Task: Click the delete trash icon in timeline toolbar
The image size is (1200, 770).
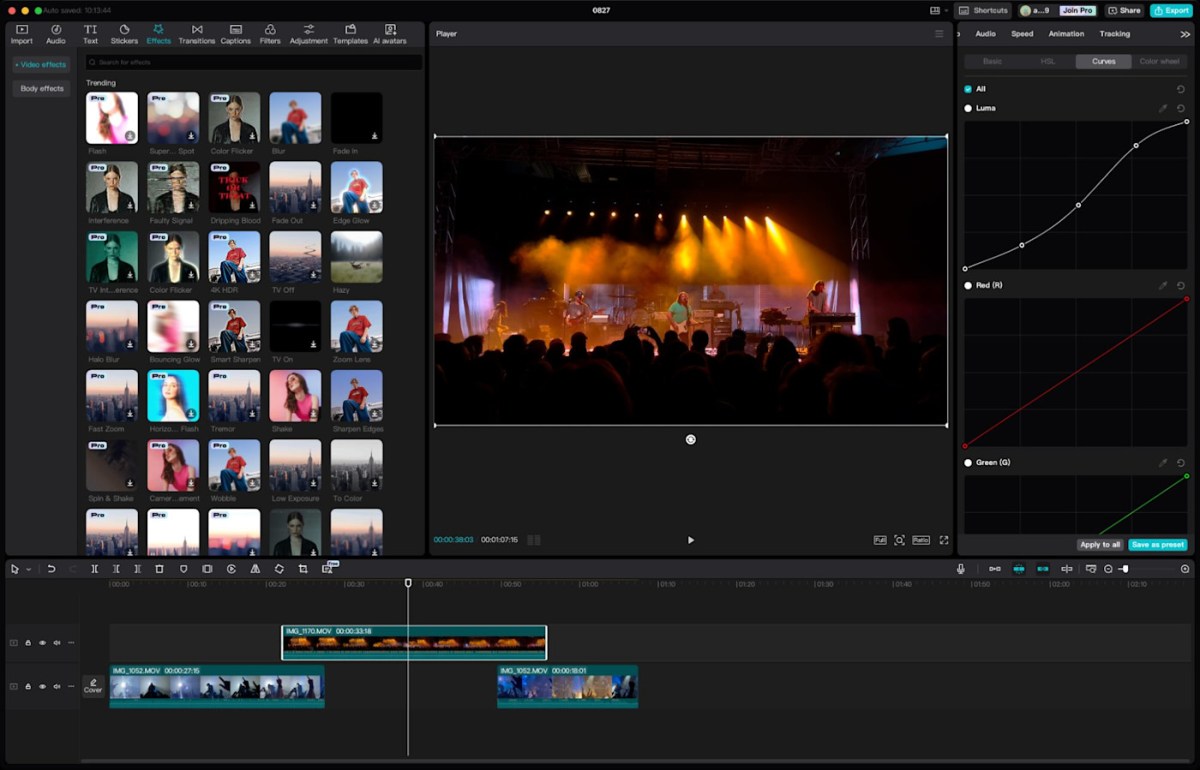Action: [x=159, y=569]
